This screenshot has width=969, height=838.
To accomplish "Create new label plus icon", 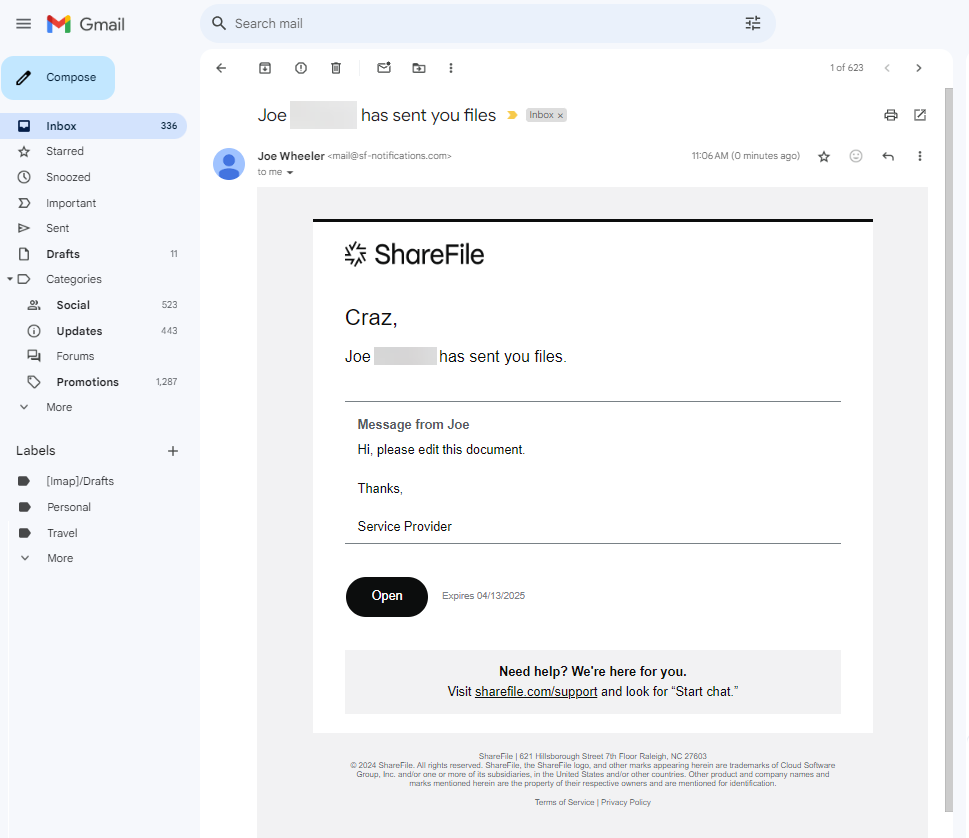I will (173, 451).
